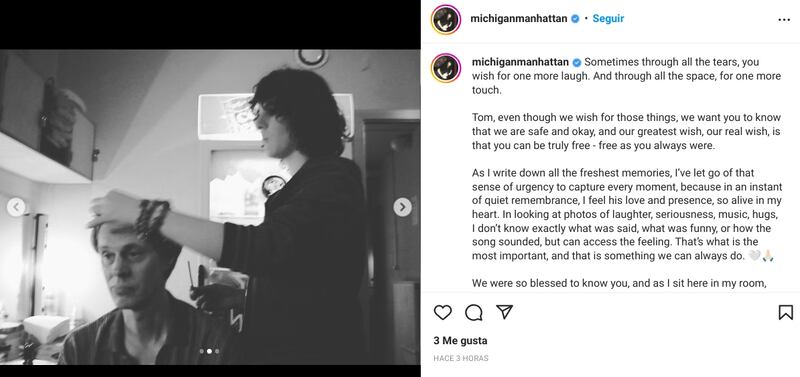Go to previous photo with left arrow
This screenshot has height=377, width=800.
[16, 207]
